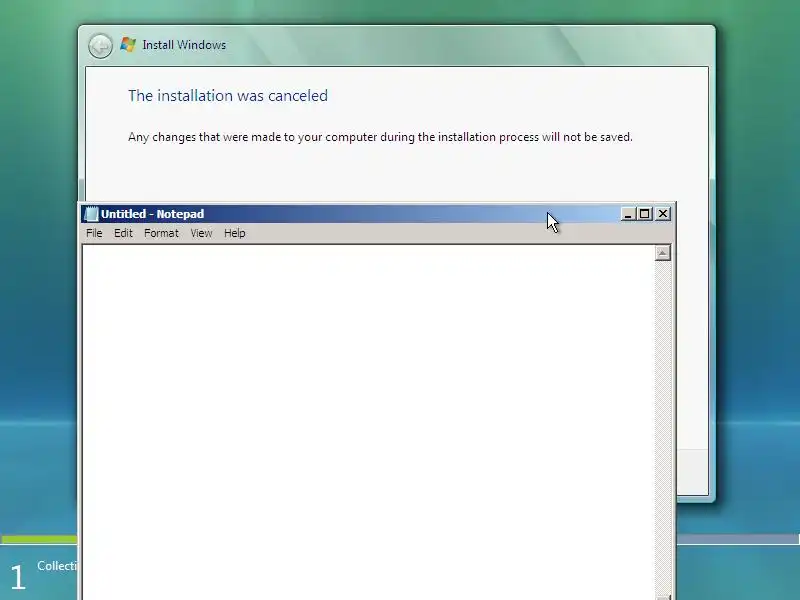The image size is (800, 600).
Task: Open the Format menu in Notepad
Action: tap(161, 233)
